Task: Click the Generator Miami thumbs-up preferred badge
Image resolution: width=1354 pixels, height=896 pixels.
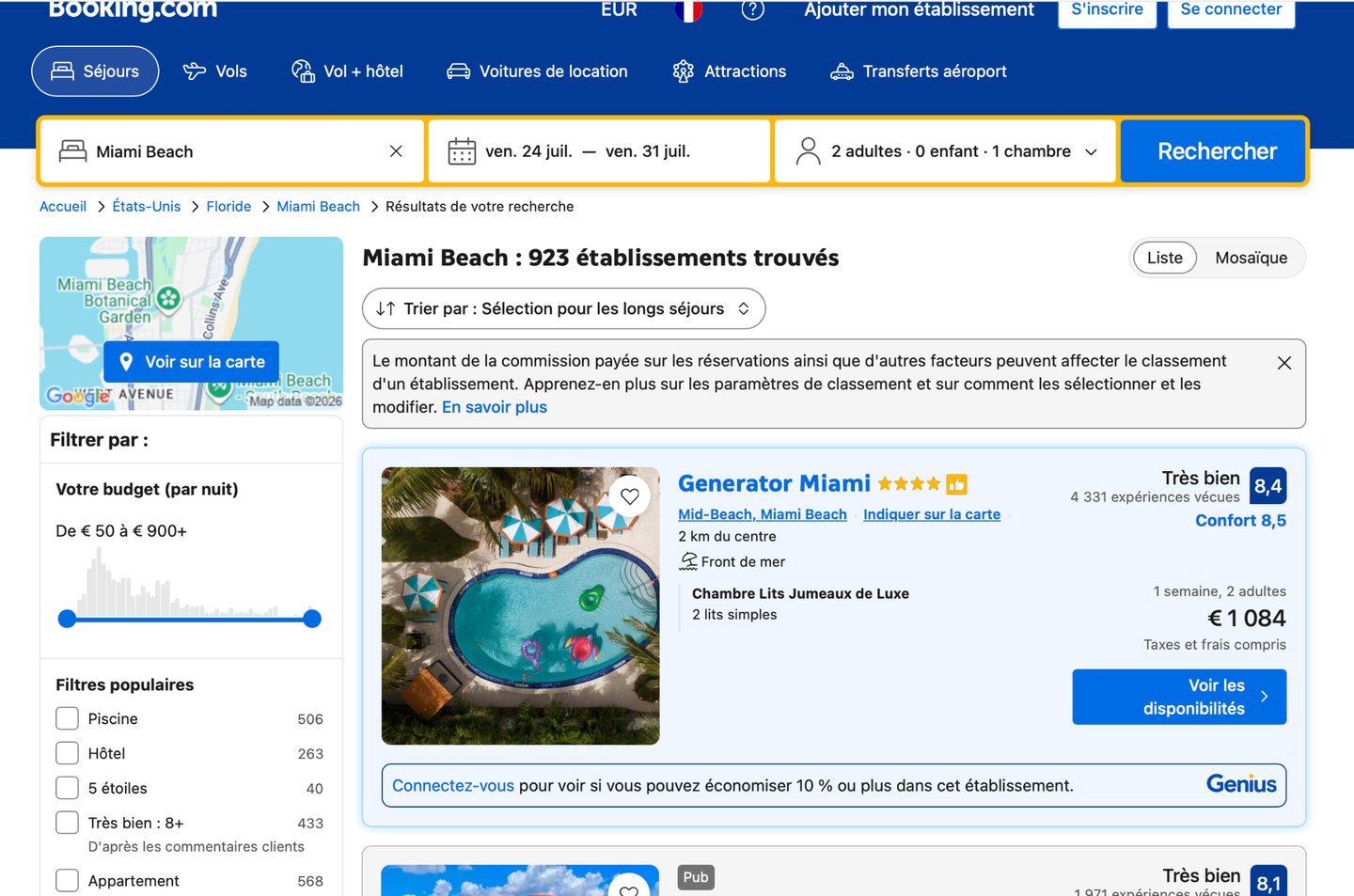Action: (x=956, y=484)
